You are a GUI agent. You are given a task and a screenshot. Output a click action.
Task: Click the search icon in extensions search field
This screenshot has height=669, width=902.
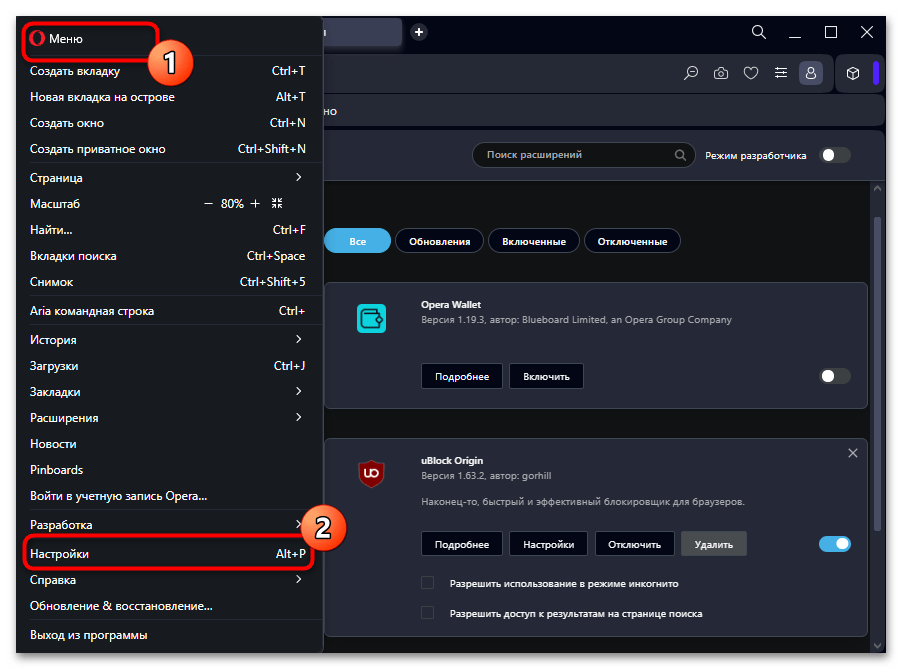[x=680, y=155]
